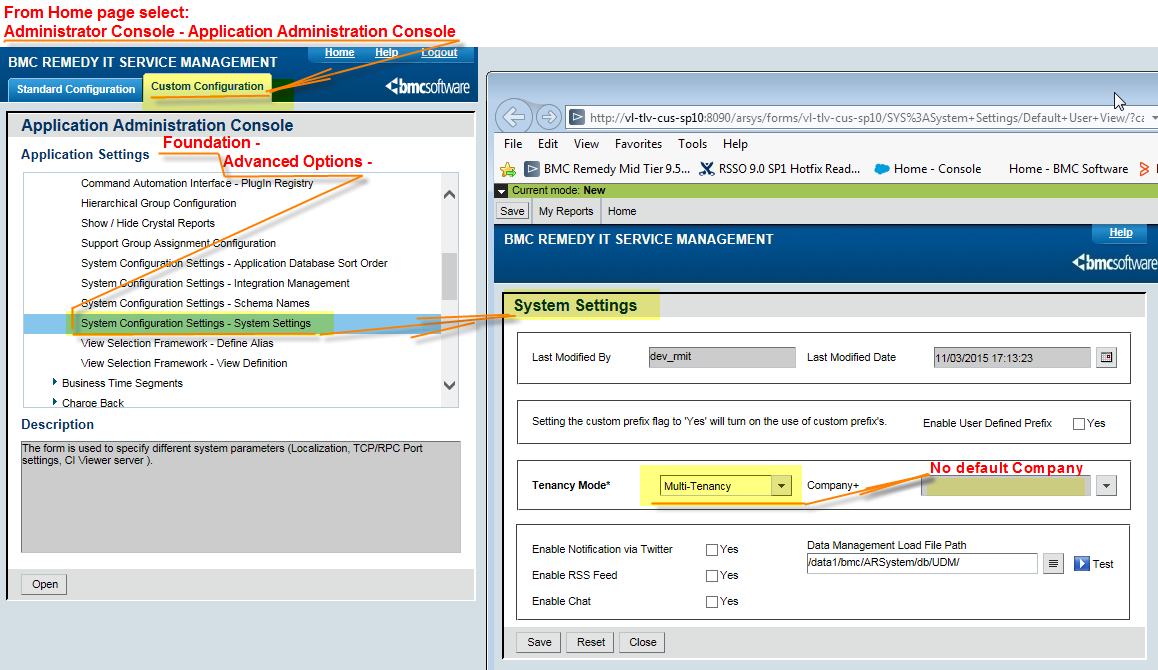Click the Logout link
The image size is (1158, 670).
[439, 52]
